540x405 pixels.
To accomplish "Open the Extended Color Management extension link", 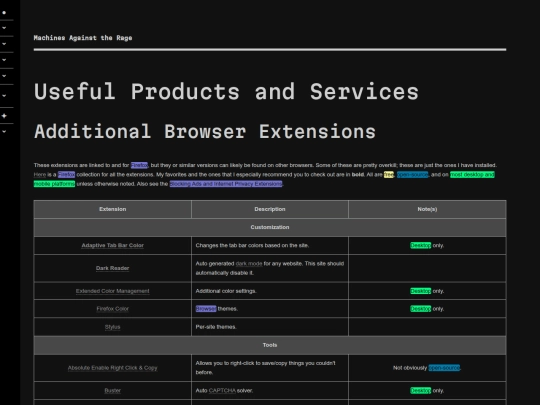I will tap(113, 291).
